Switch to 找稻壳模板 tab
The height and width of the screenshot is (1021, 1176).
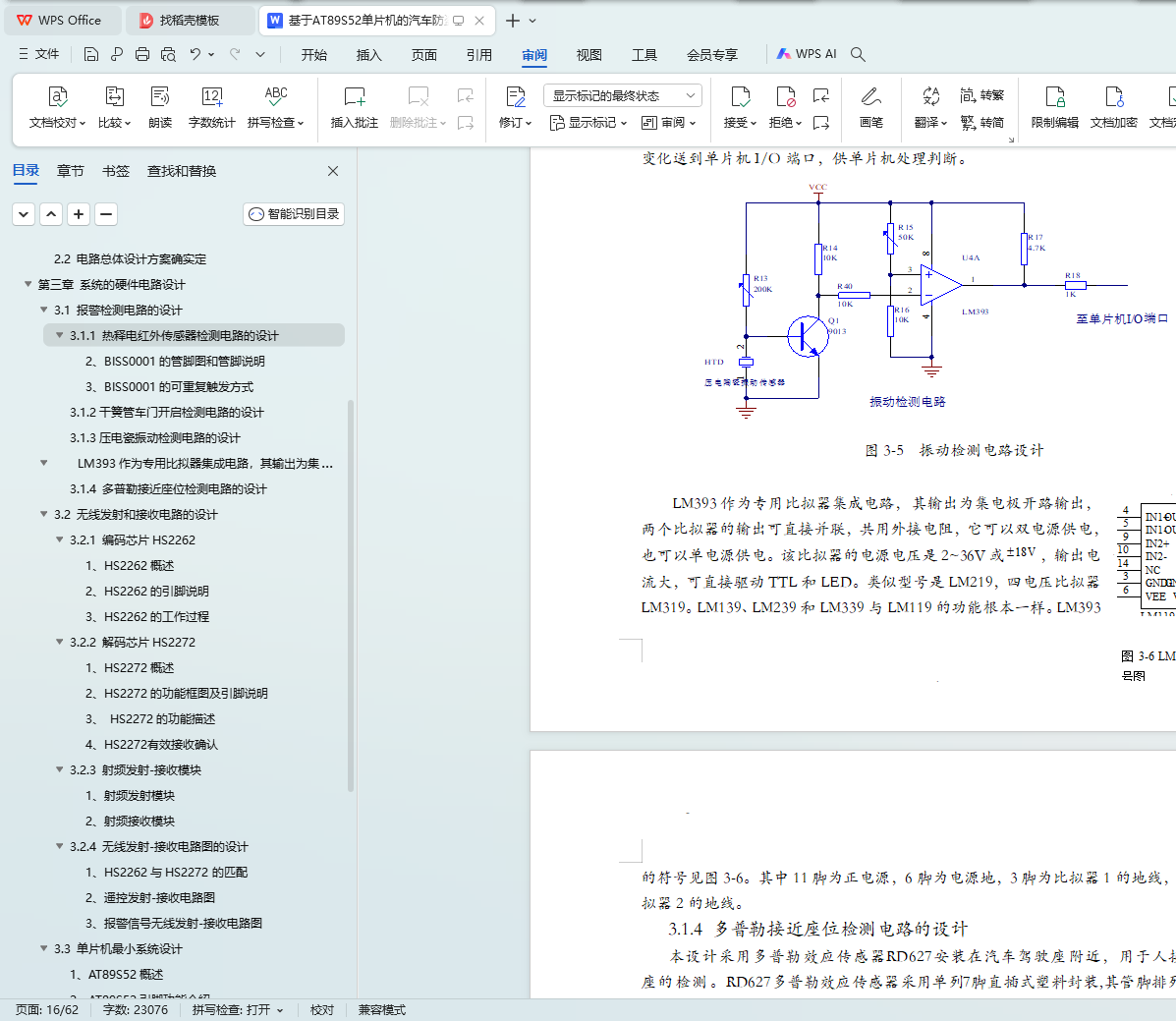coord(190,21)
